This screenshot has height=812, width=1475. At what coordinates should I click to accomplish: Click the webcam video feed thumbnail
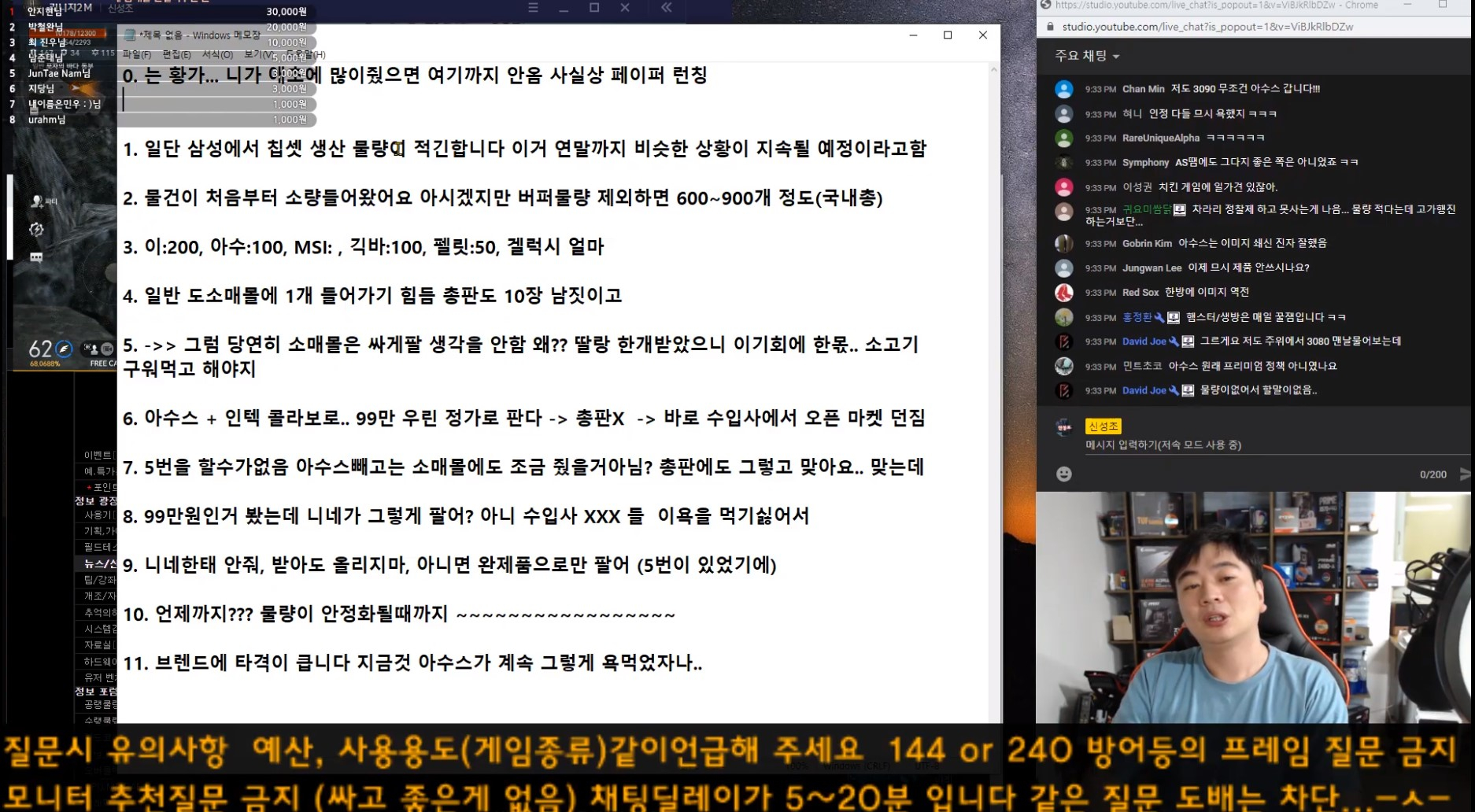(x=1253, y=607)
